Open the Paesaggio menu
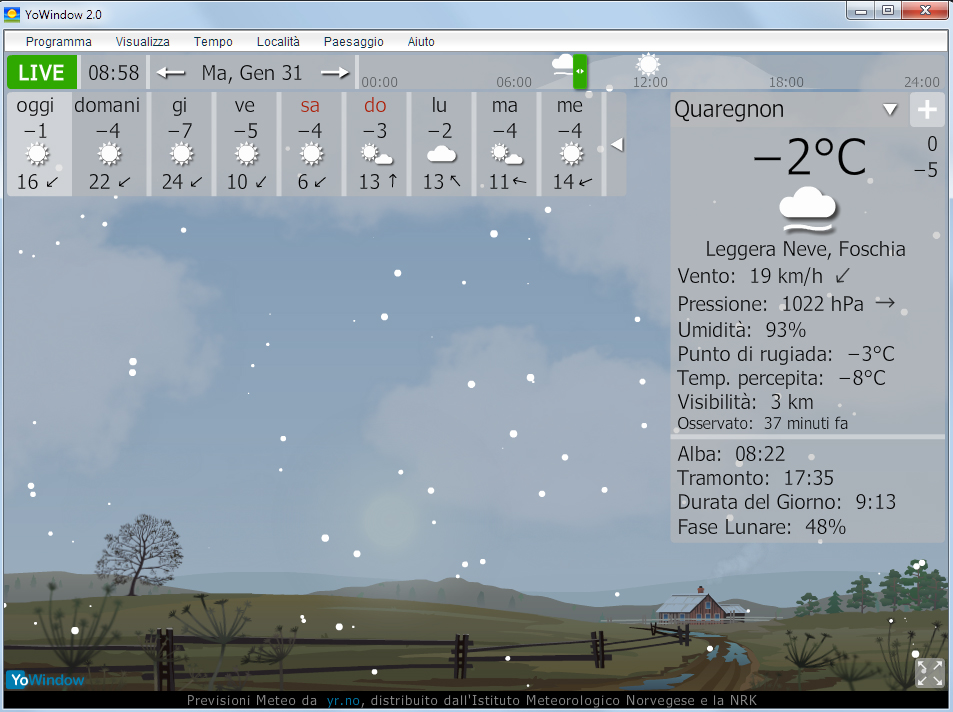Viewport: 953px width, 712px height. [x=353, y=42]
